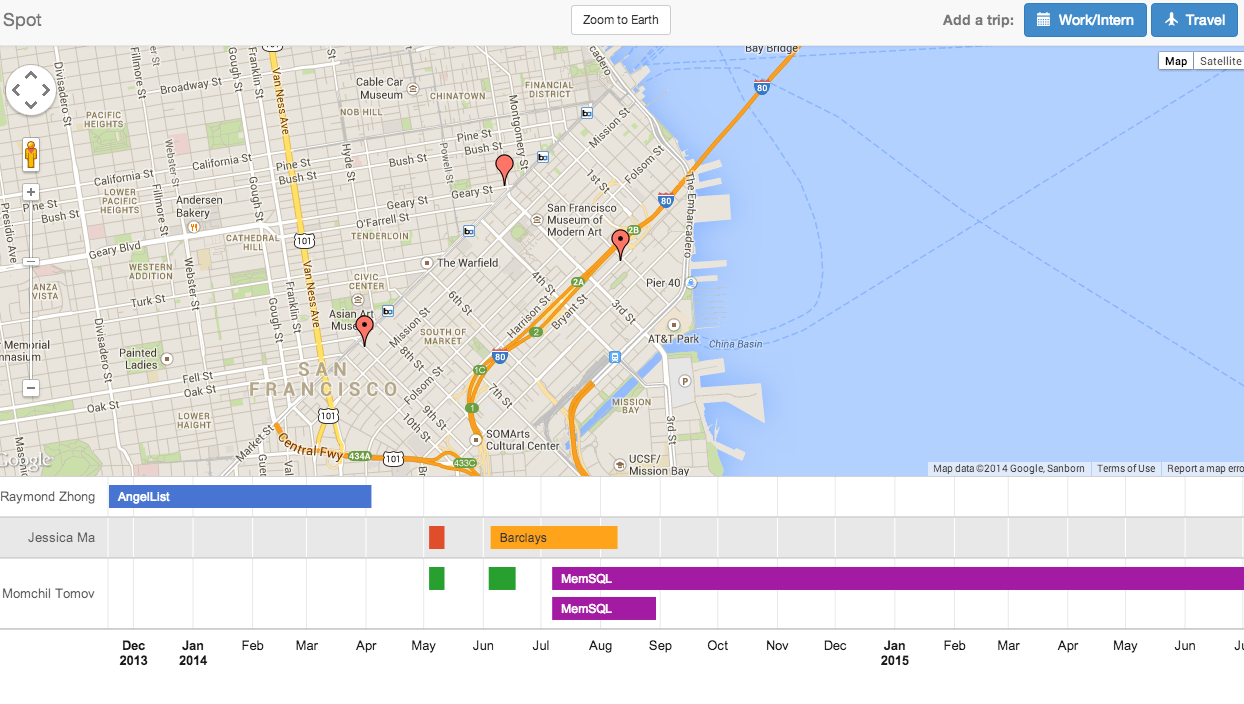Image resolution: width=1244 pixels, height=704 pixels.
Task: Click the red pin near Asian Art Museum
Action: point(364,330)
